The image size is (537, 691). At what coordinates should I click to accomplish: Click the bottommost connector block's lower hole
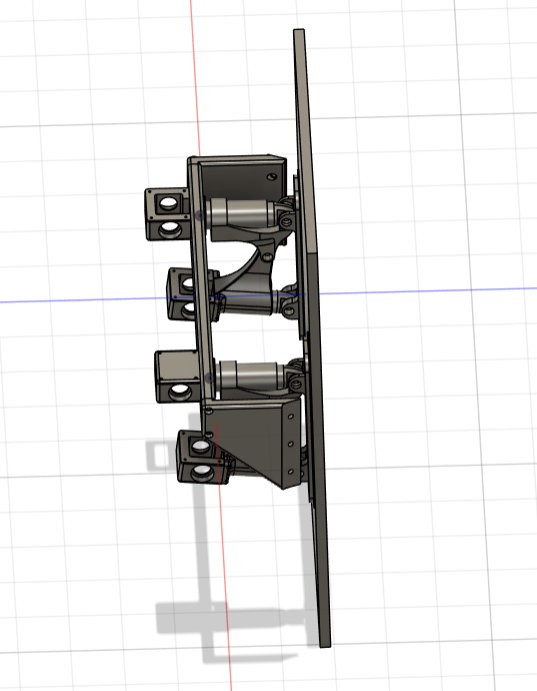[x=204, y=473]
